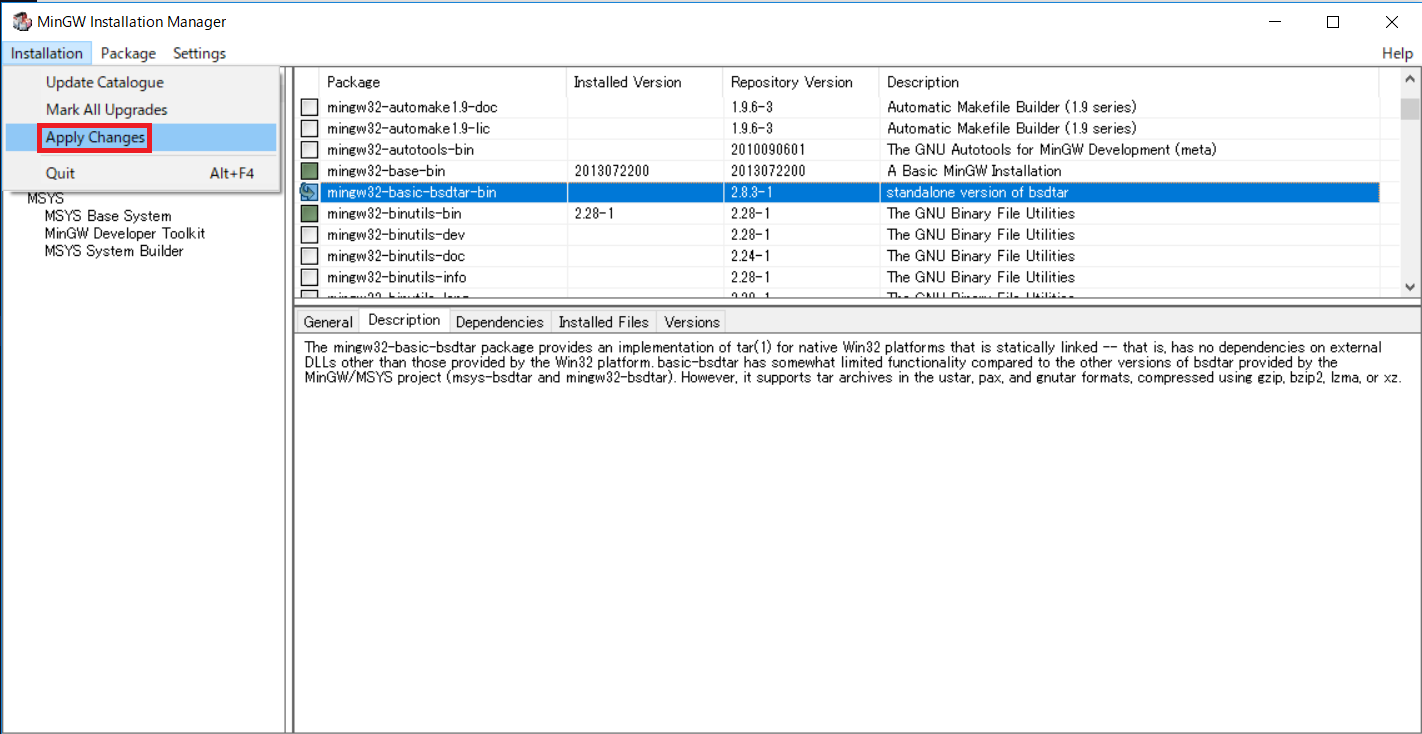Image resolution: width=1422 pixels, height=734 pixels.
Task: Open the Settings menu
Action: pos(199,53)
